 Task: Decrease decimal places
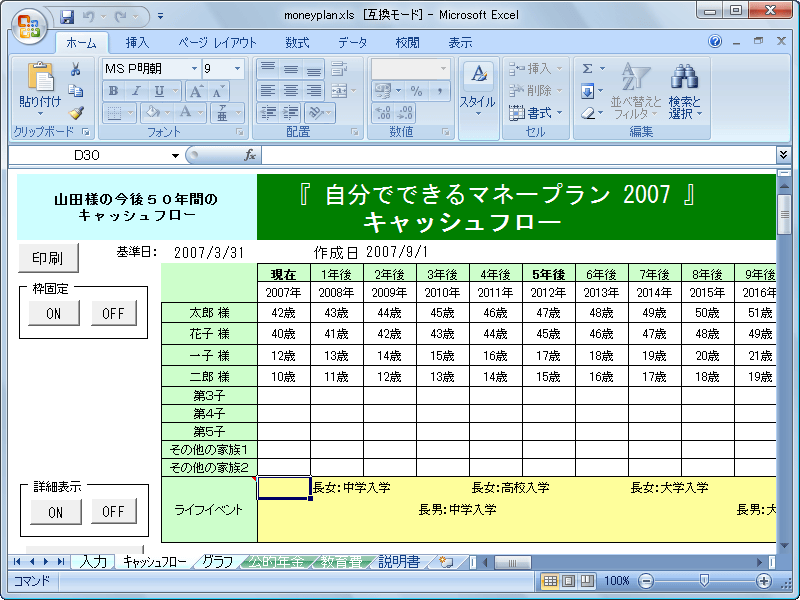point(405,113)
